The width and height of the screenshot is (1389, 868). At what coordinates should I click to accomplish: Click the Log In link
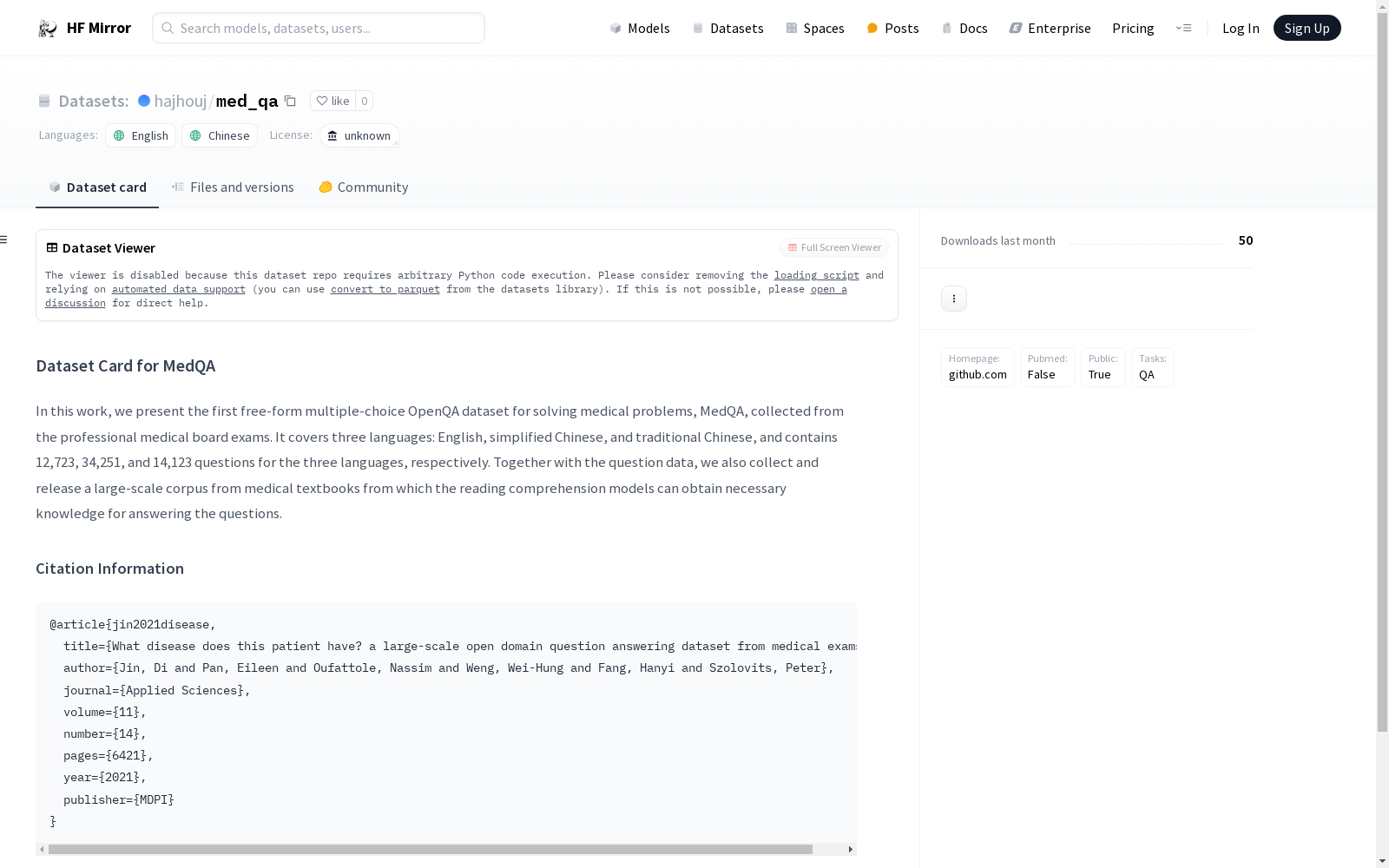(1241, 28)
